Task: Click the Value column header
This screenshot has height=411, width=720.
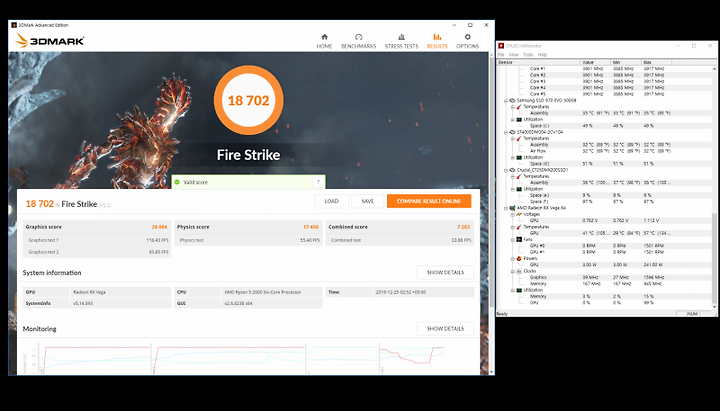Action: [596, 62]
